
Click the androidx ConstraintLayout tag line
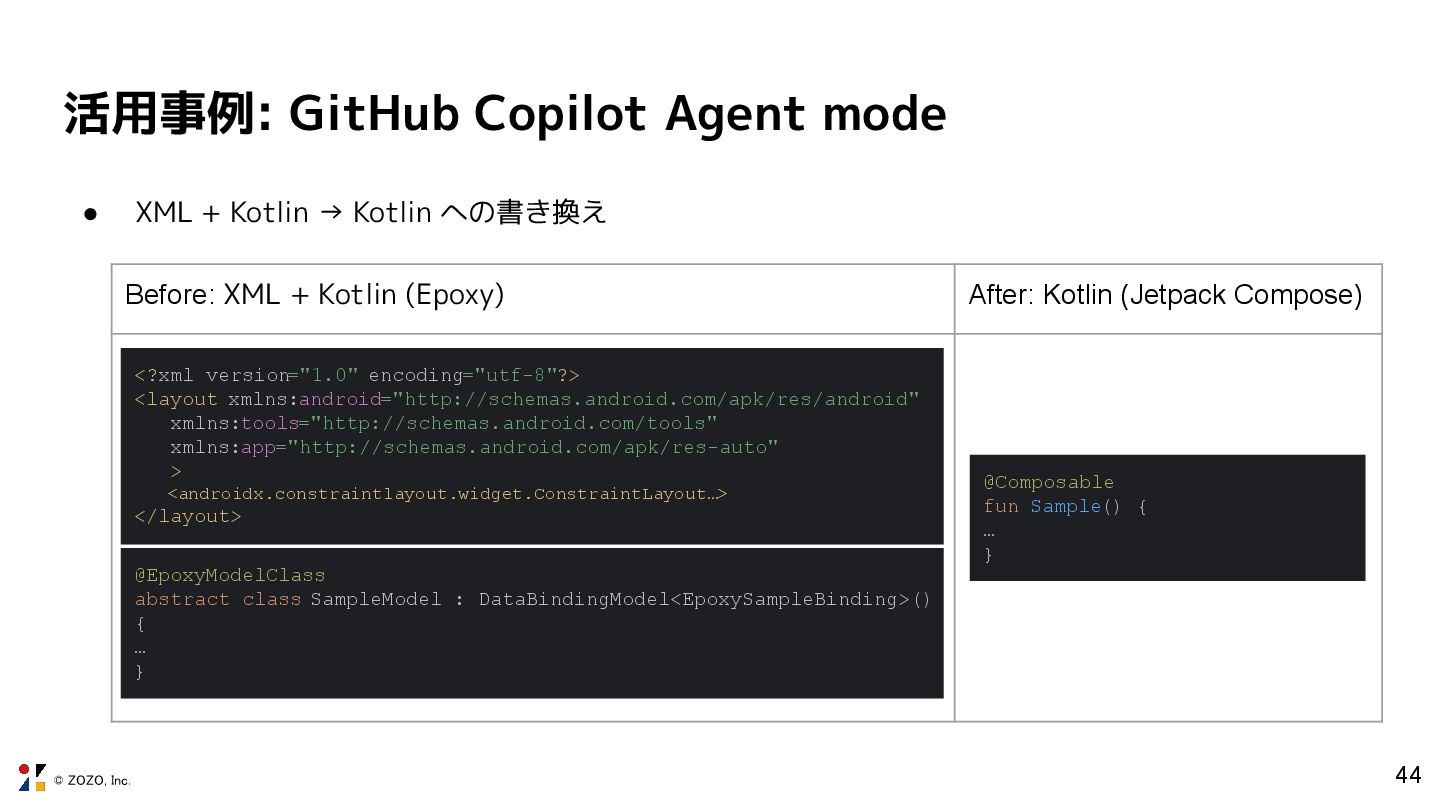tap(447, 494)
